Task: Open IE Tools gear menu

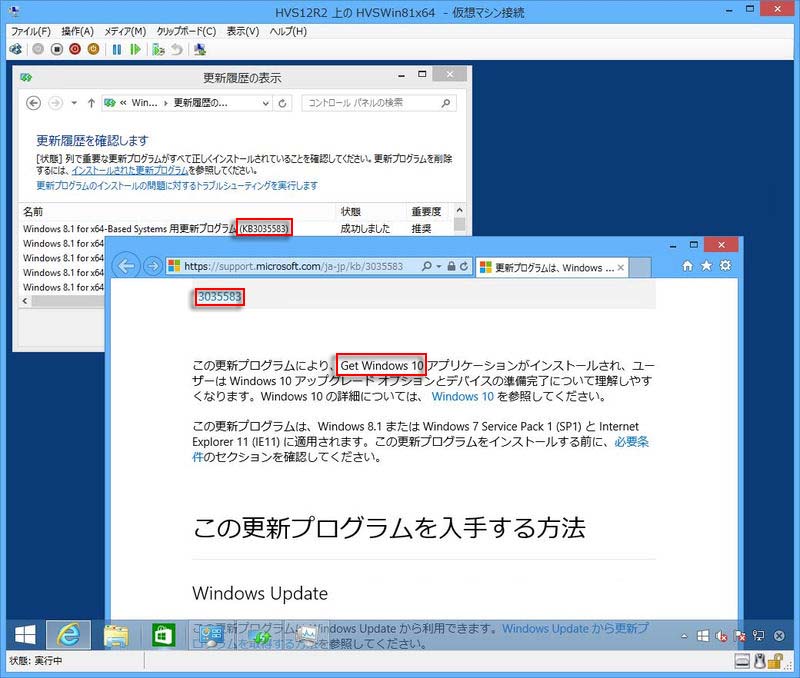Action: click(x=725, y=265)
